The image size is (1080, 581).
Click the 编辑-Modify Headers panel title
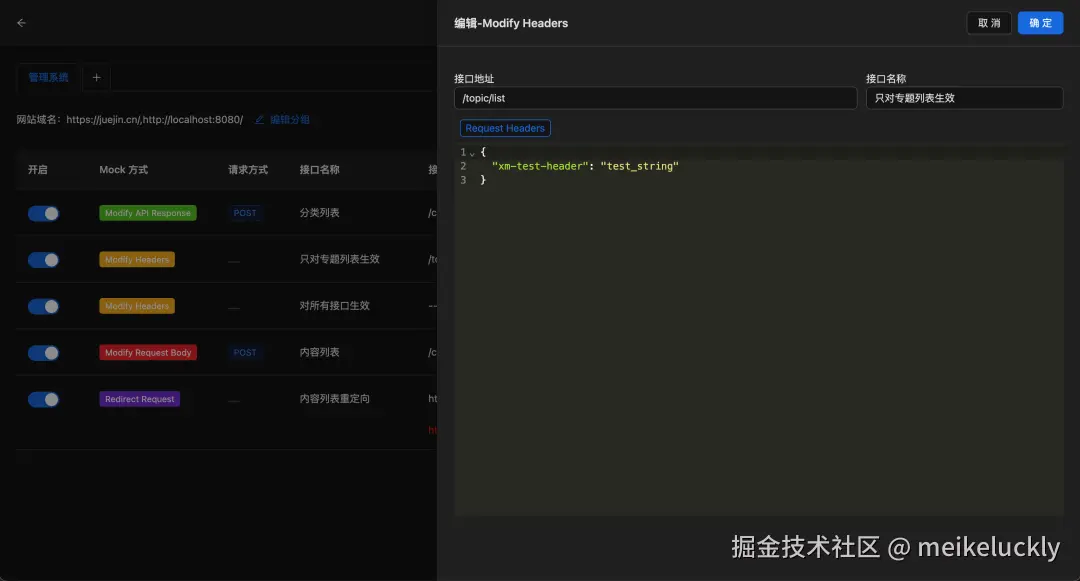point(511,23)
